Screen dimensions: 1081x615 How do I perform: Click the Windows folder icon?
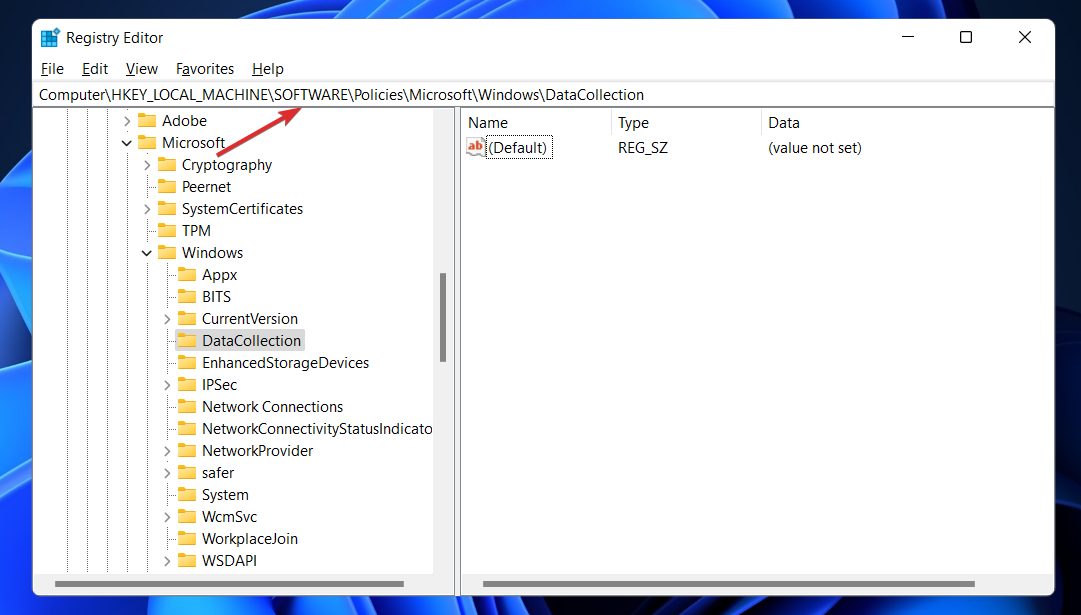point(167,253)
